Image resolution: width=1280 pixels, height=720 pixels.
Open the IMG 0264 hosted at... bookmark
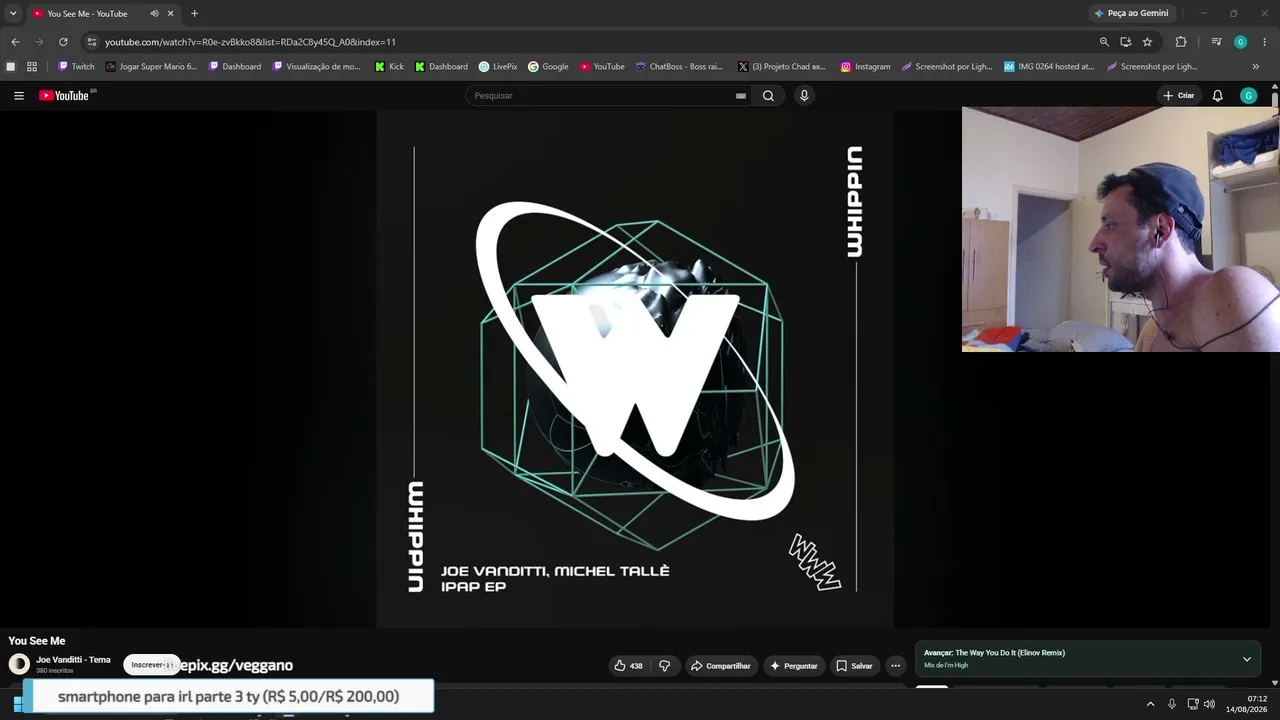(1049, 67)
